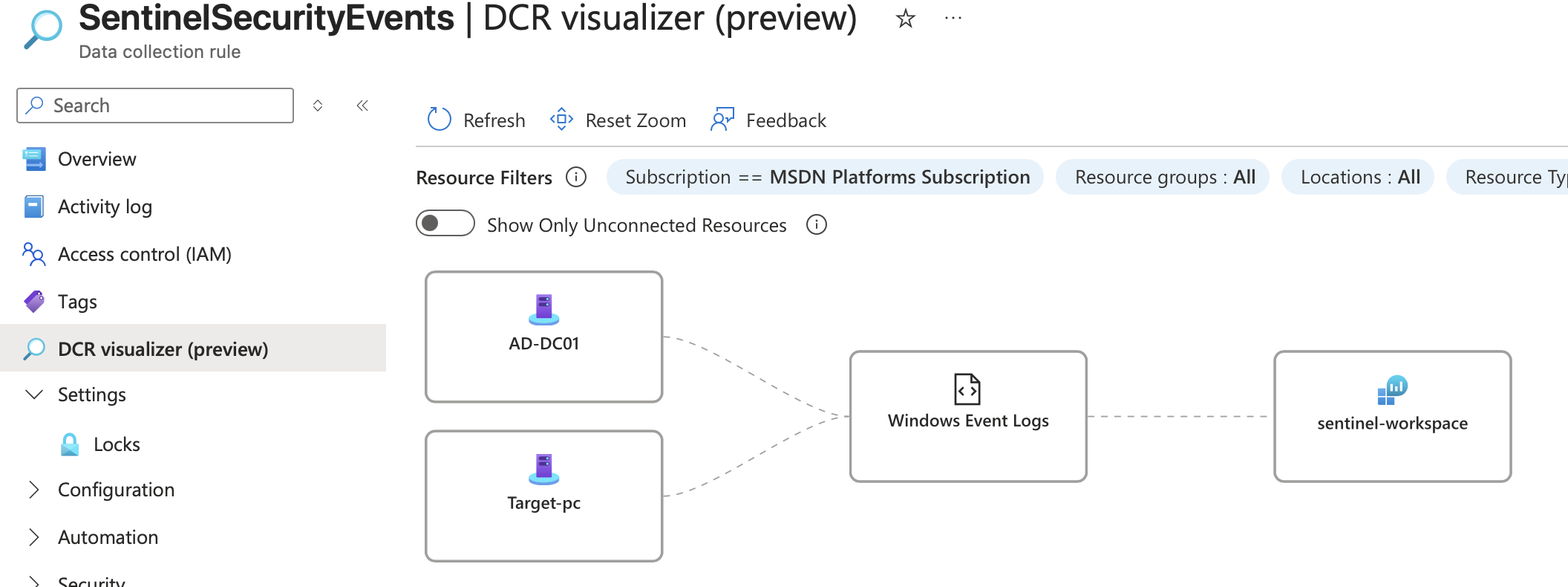This screenshot has width=1568, height=587.
Task: Click the Overview icon in sidebar
Action: [34, 159]
